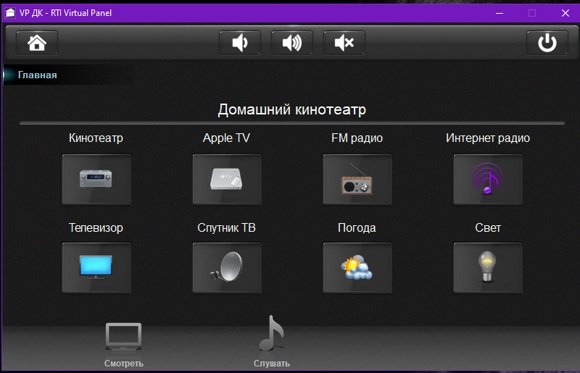Click the Кинотеатр text label

96,138
